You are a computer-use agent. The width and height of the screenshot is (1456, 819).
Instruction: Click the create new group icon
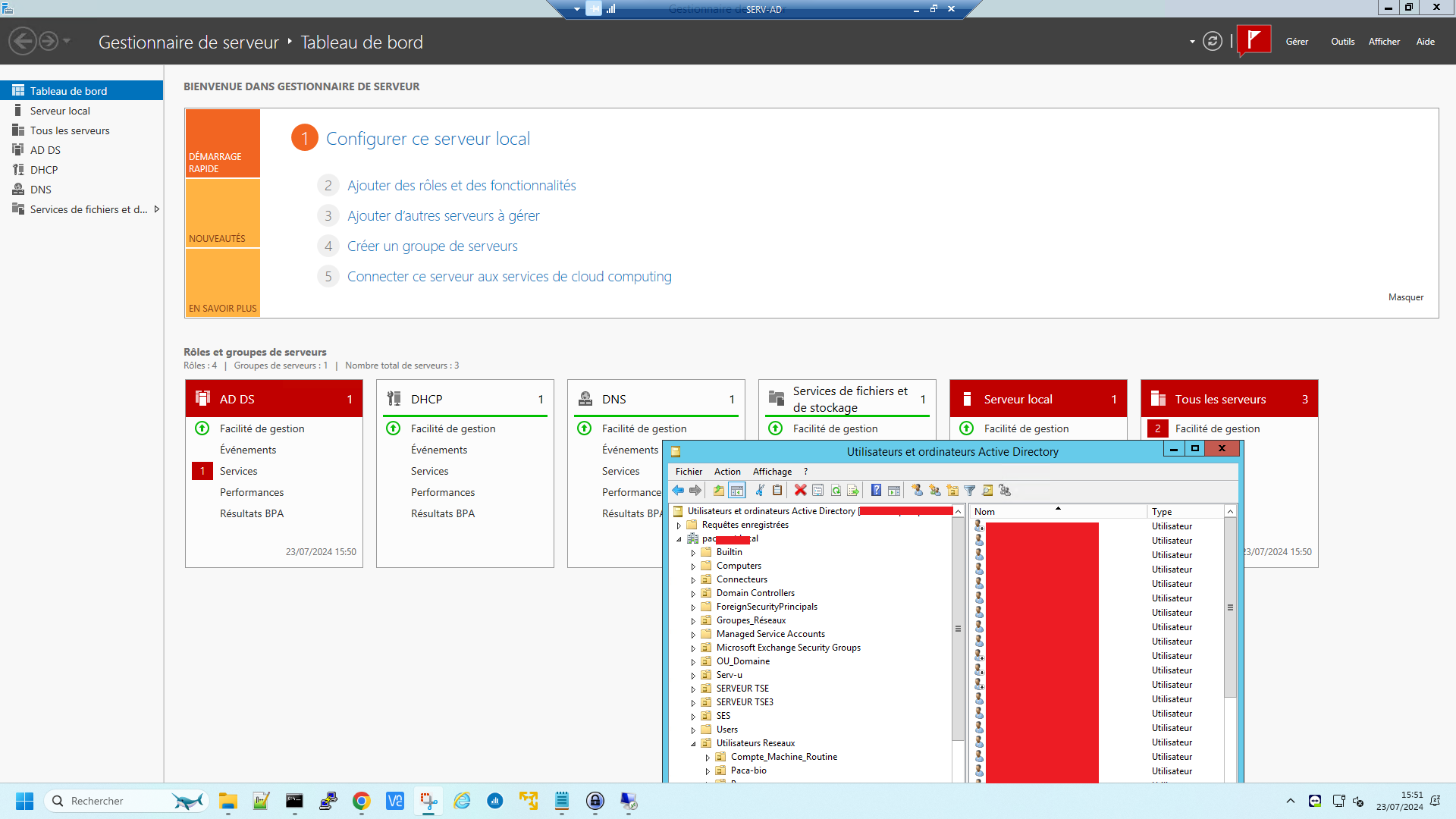point(935,490)
